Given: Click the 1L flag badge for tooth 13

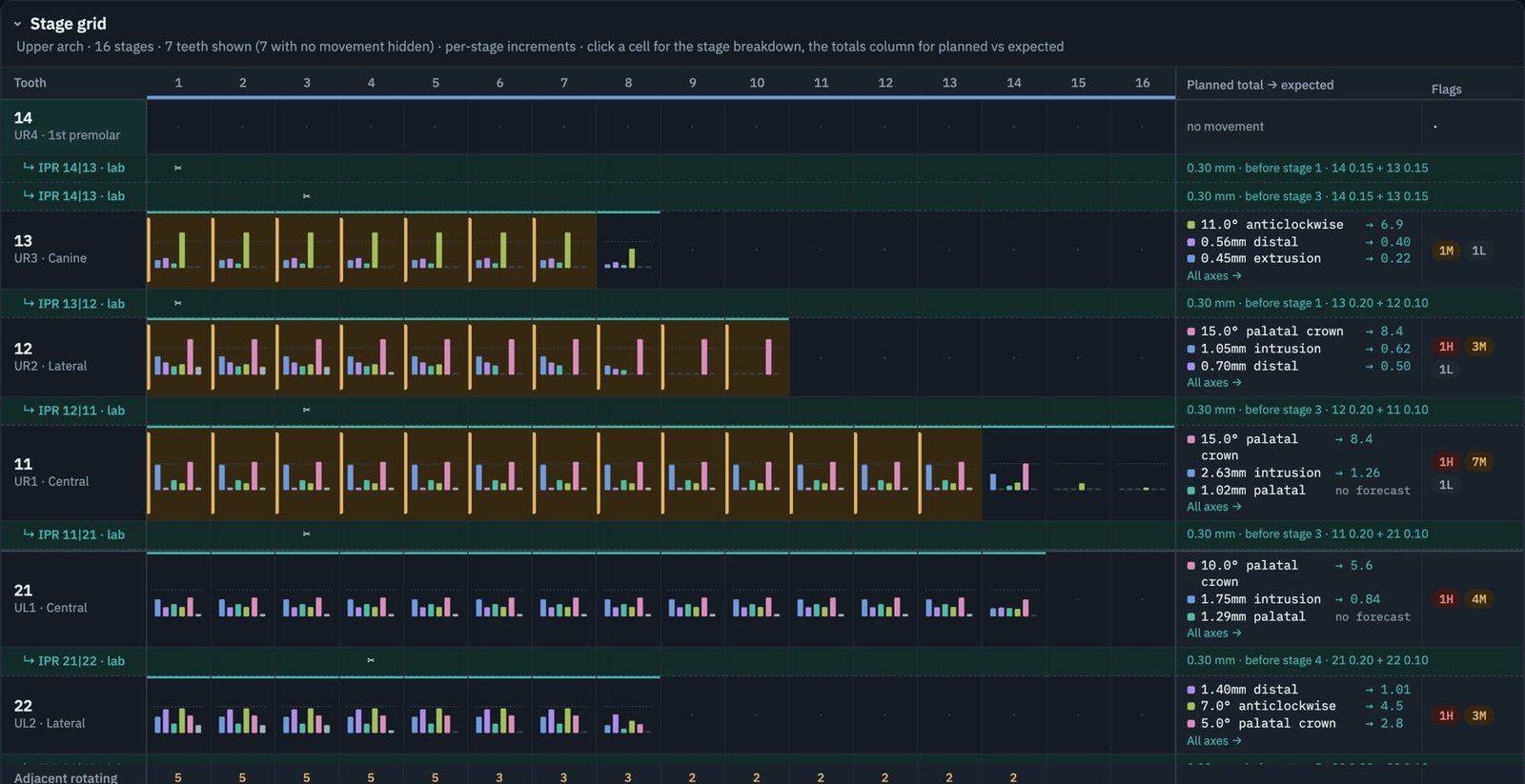Looking at the screenshot, I should point(1478,251).
